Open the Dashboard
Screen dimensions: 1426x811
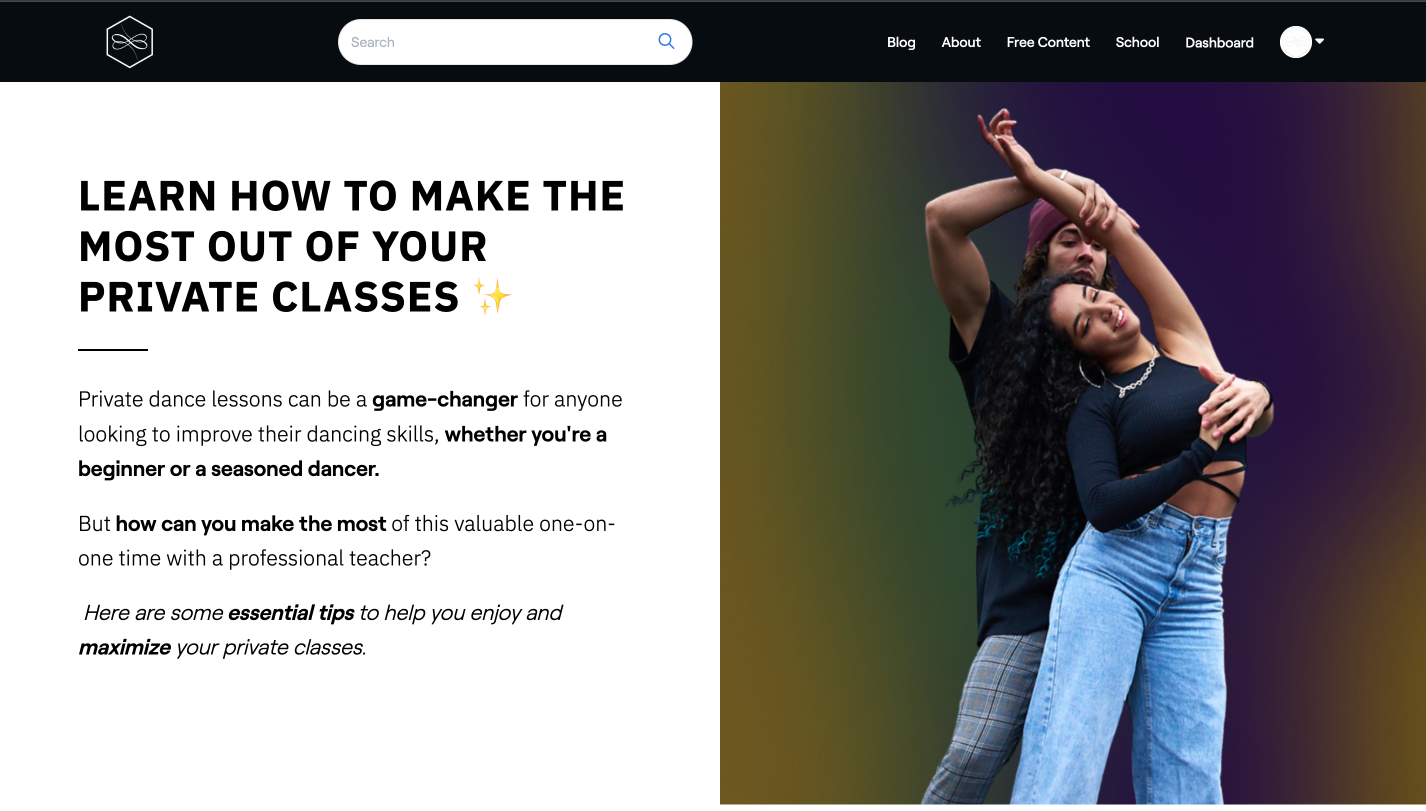click(1219, 42)
